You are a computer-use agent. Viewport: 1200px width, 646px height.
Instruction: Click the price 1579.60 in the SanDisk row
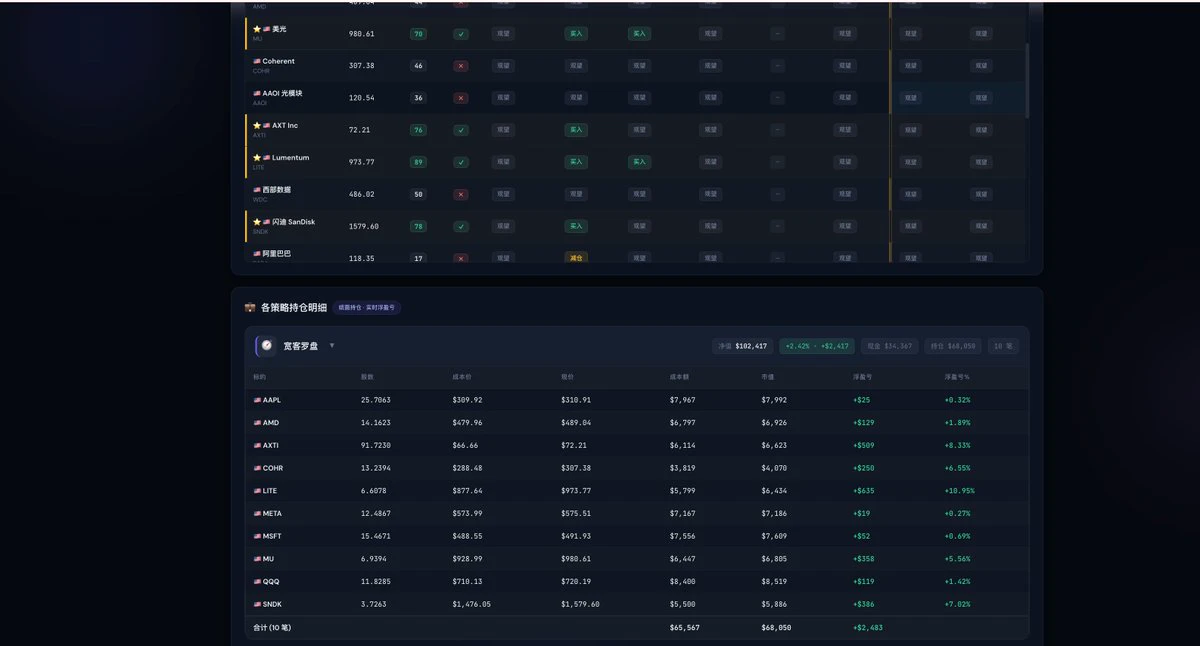pyautogui.click(x=364, y=227)
